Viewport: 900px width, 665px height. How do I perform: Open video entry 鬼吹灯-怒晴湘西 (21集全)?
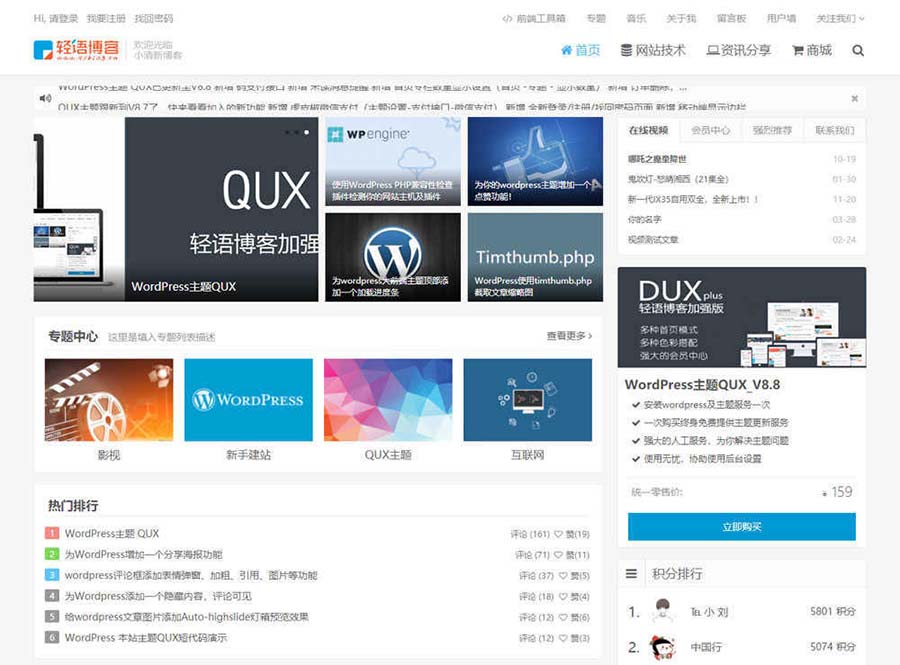tap(678, 179)
